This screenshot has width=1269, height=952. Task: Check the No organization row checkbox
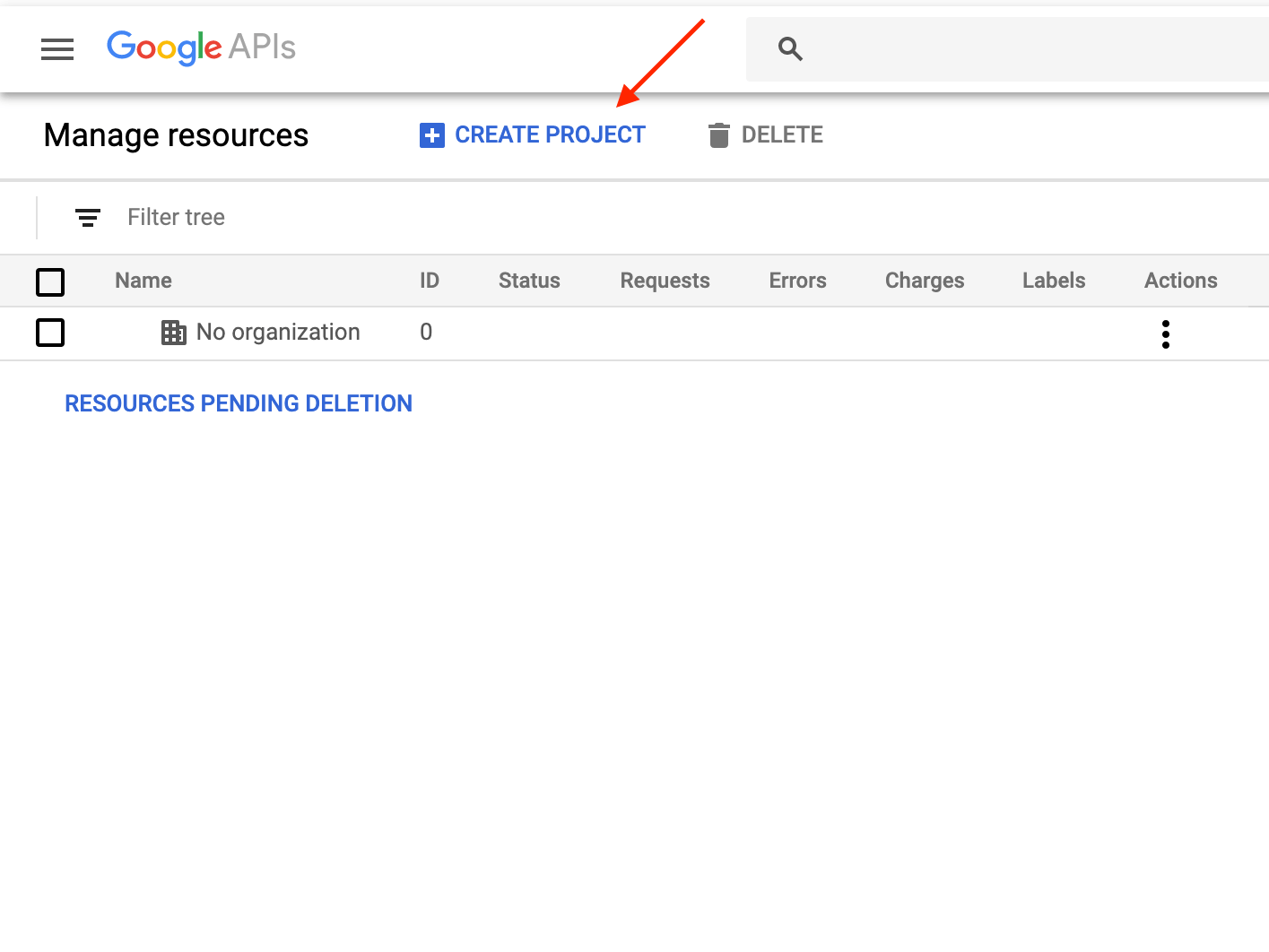click(x=50, y=333)
